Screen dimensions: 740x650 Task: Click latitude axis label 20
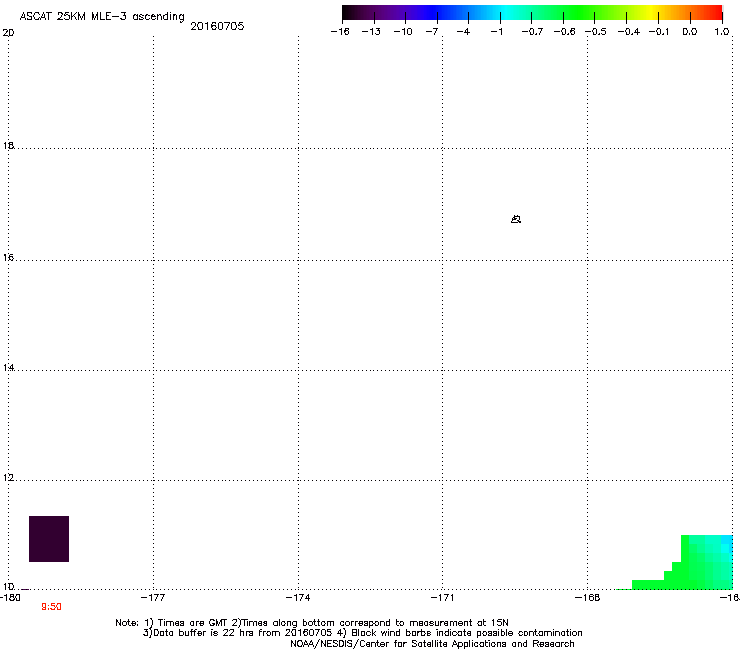[8, 33]
